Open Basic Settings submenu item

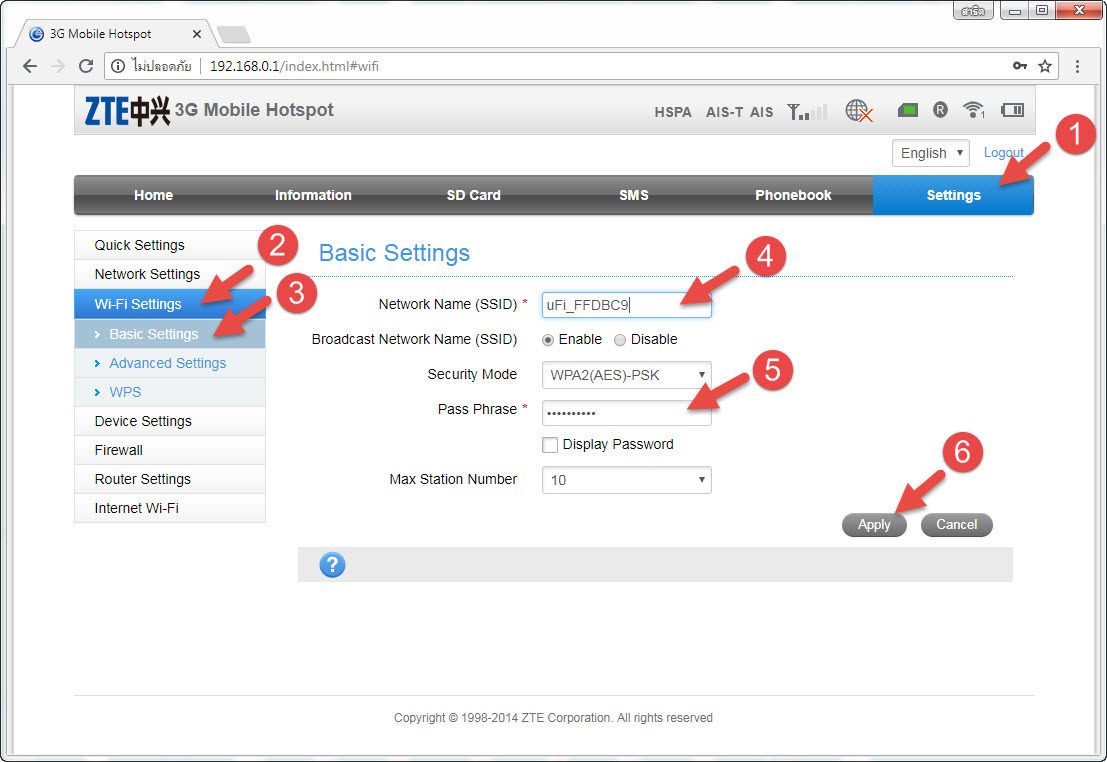pos(169,334)
